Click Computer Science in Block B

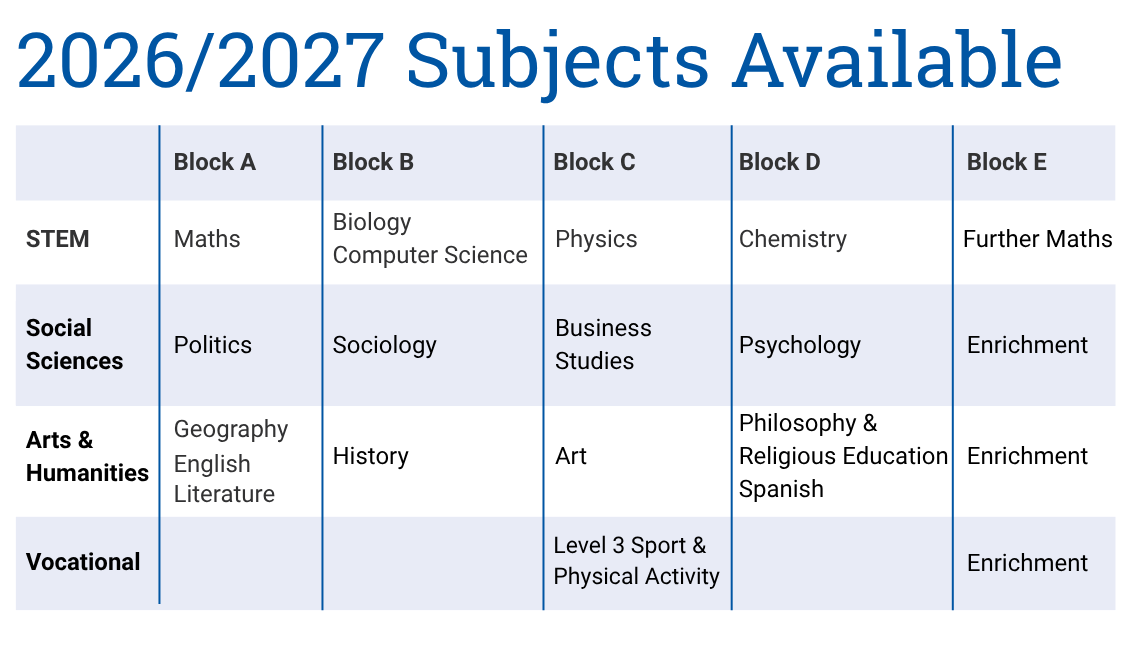click(430, 255)
